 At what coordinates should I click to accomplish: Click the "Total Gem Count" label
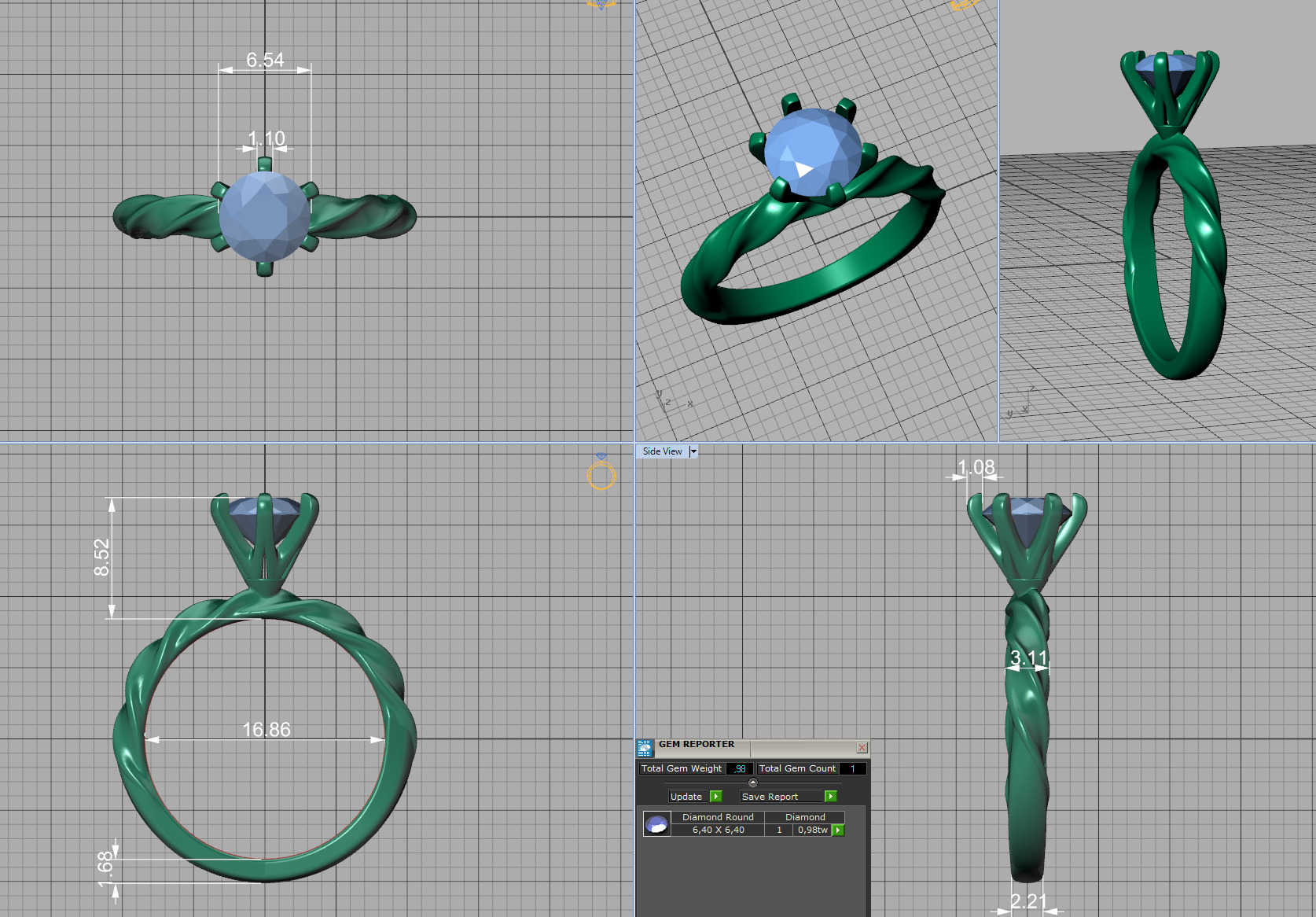[797, 768]
